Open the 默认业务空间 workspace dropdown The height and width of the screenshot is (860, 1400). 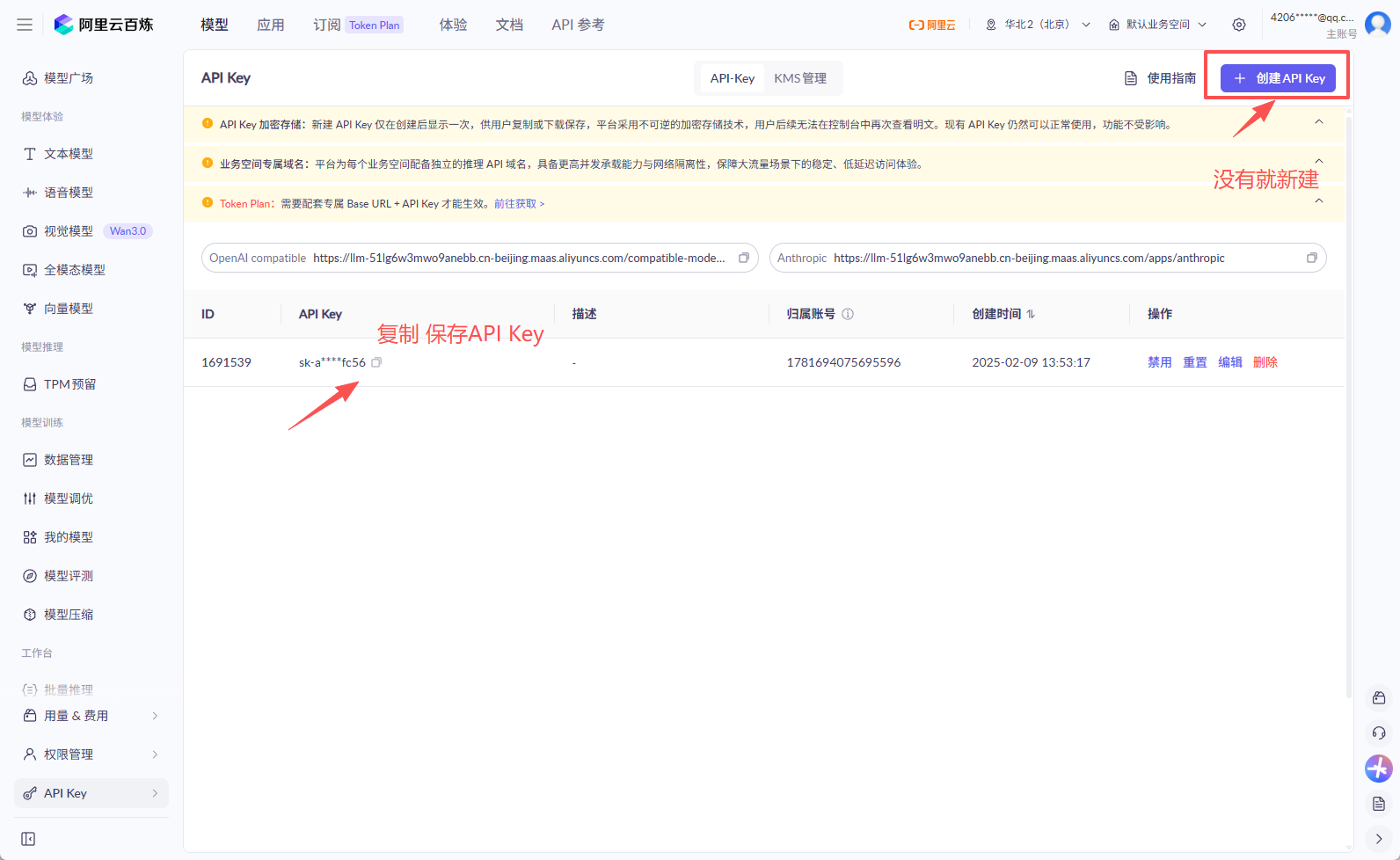pos(1158,25)
